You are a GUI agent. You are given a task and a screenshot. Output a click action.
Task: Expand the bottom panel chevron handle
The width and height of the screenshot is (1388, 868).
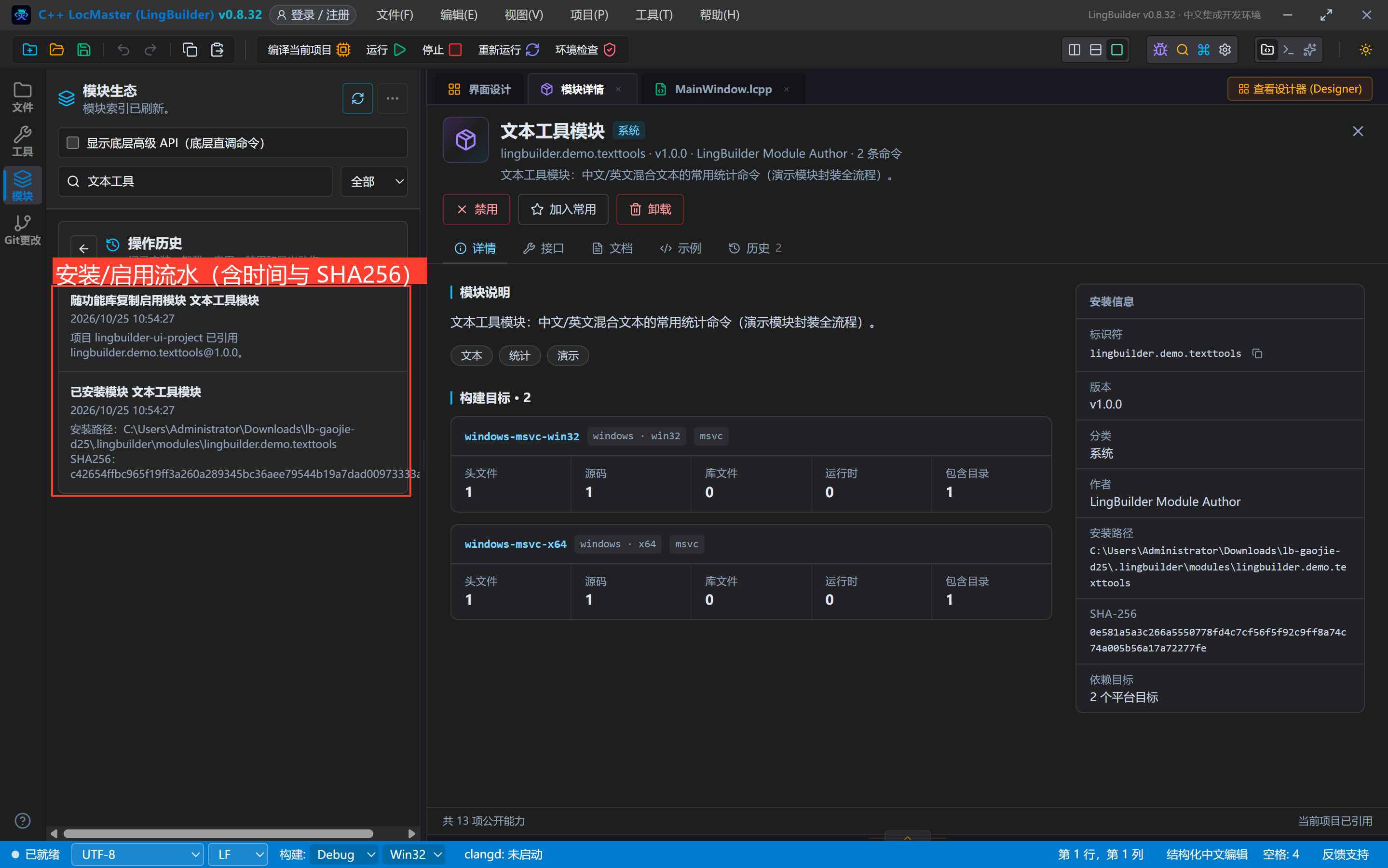[x=908, y=837]
